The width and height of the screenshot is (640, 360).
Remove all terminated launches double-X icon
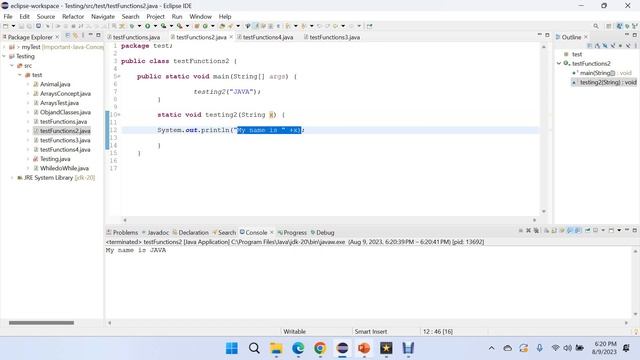click(536, 231)
